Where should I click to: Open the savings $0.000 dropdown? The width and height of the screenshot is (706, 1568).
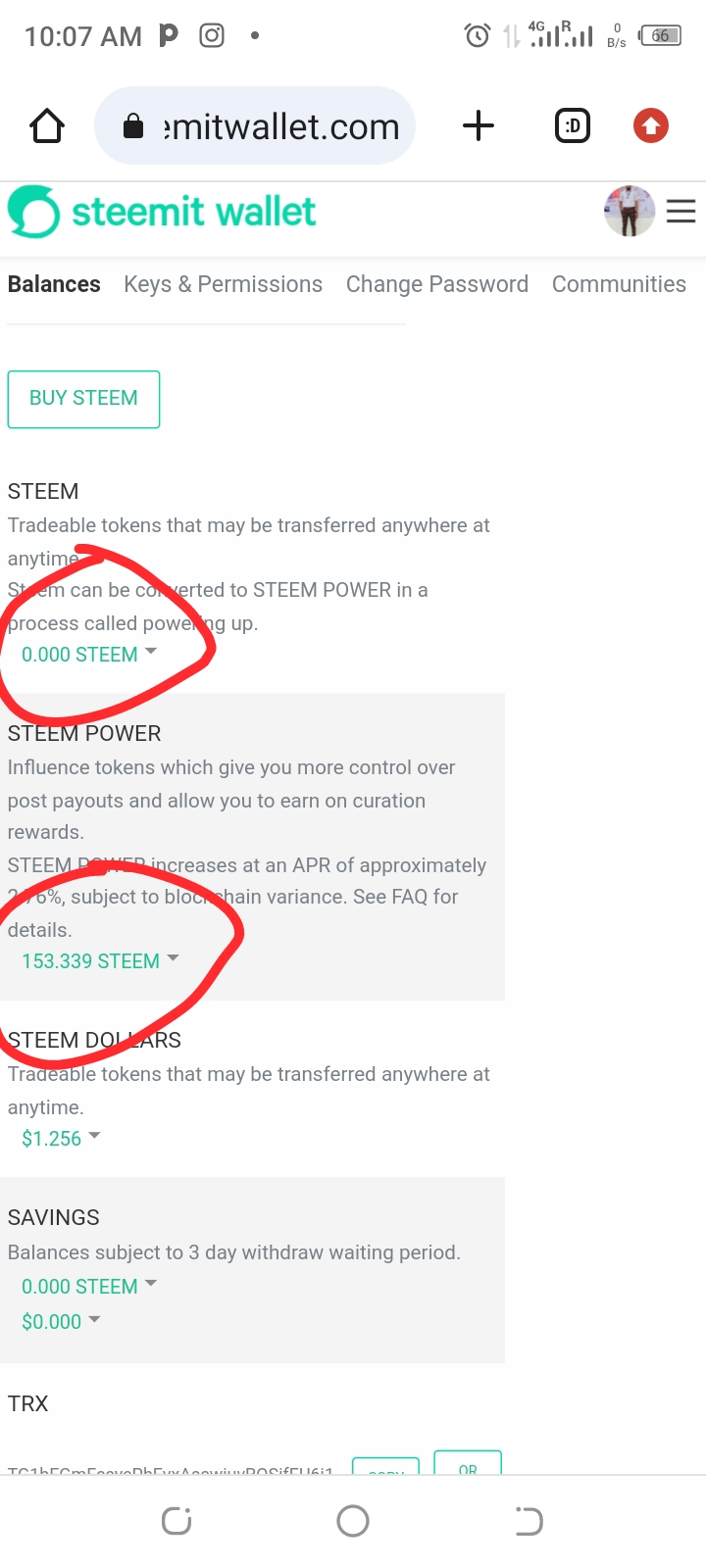[x=61, y=1322]
